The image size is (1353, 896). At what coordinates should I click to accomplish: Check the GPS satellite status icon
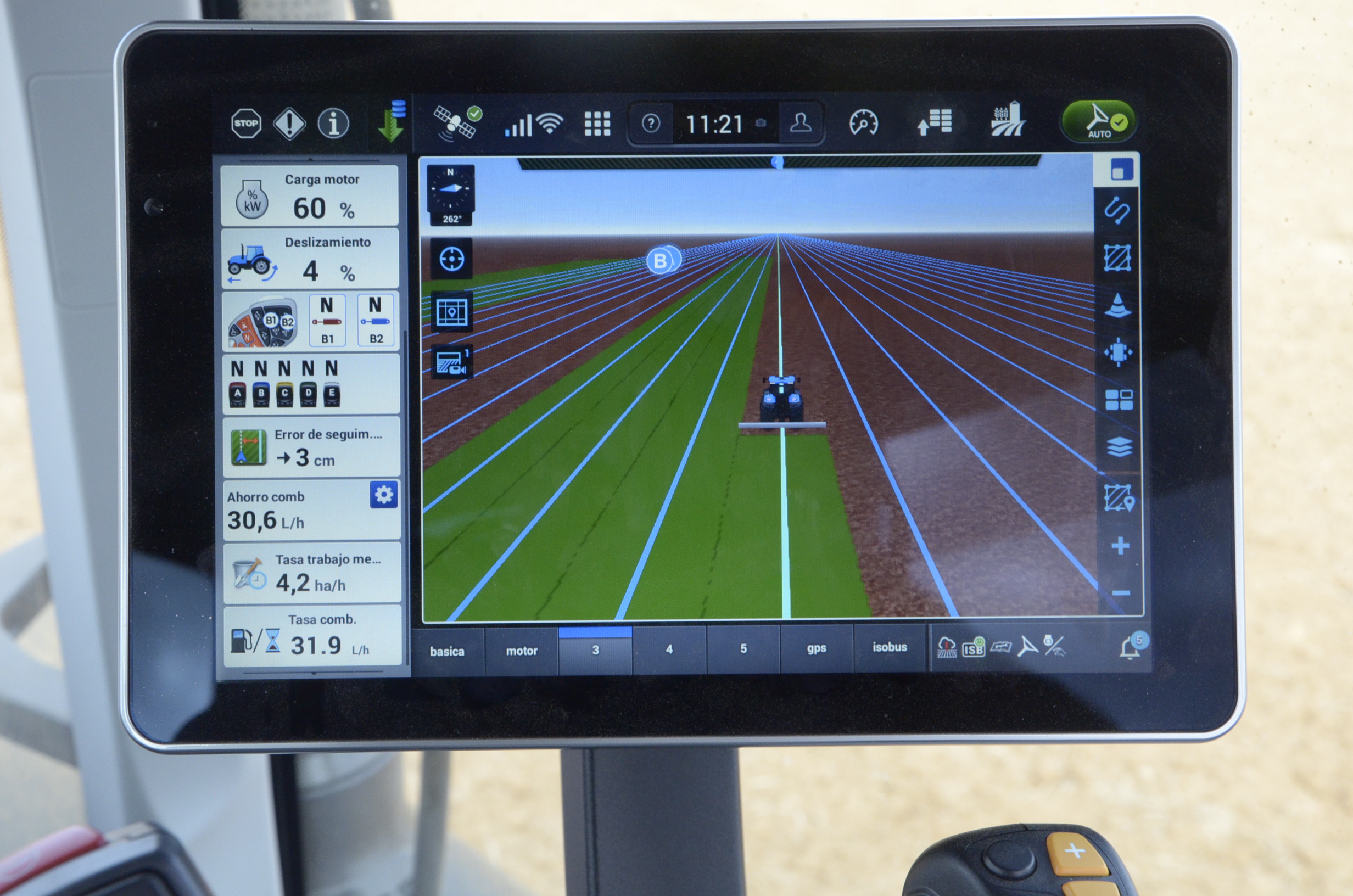pos(457,122)
